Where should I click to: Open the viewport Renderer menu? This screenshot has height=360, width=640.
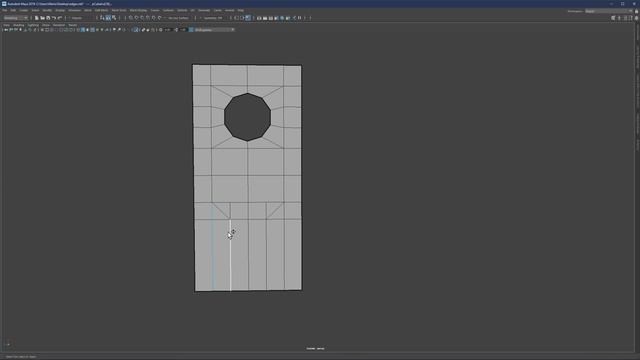[59, 25]
